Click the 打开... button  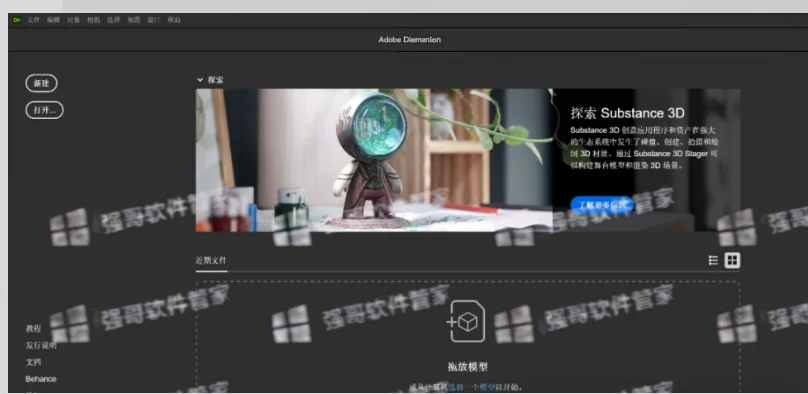point(44,110)
